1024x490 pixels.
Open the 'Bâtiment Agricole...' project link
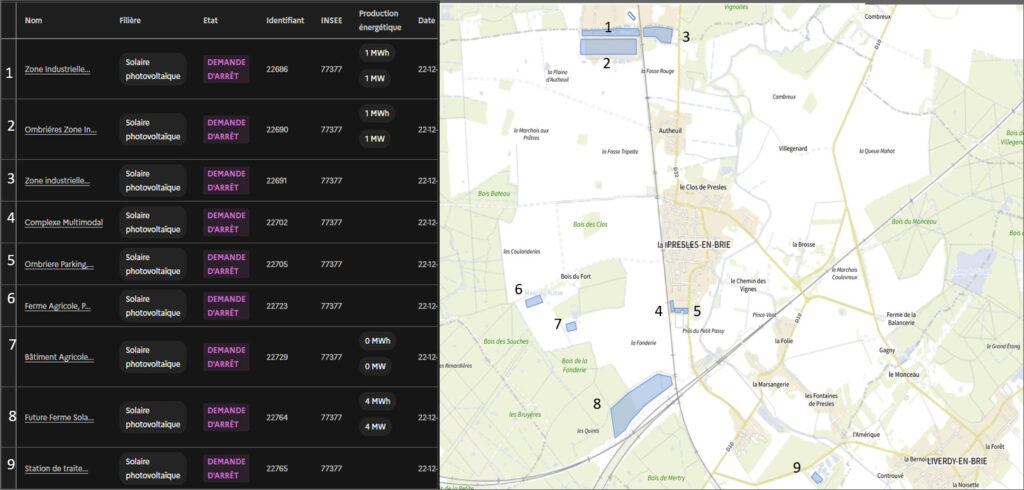[x=58, y=356]
